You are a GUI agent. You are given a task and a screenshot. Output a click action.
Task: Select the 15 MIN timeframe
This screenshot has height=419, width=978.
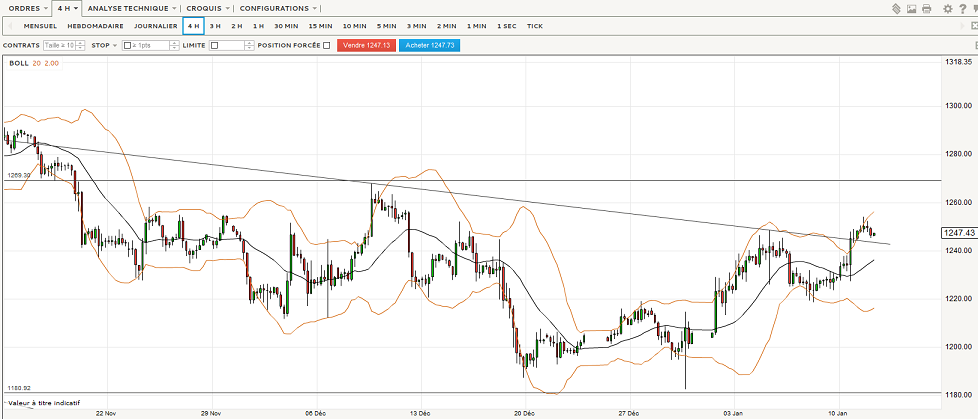(x=320, y=26)
